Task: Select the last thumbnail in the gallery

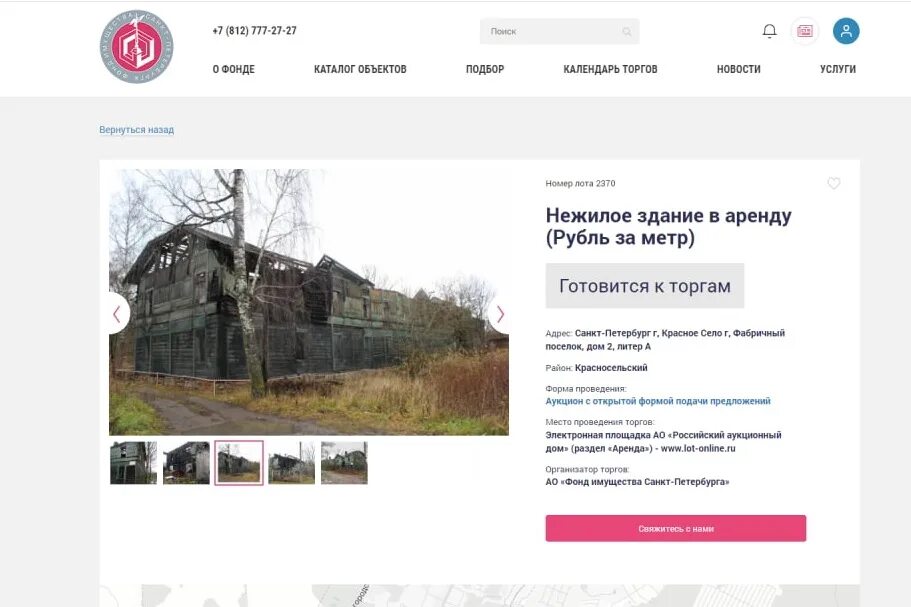Action: (x=345, y=463)
